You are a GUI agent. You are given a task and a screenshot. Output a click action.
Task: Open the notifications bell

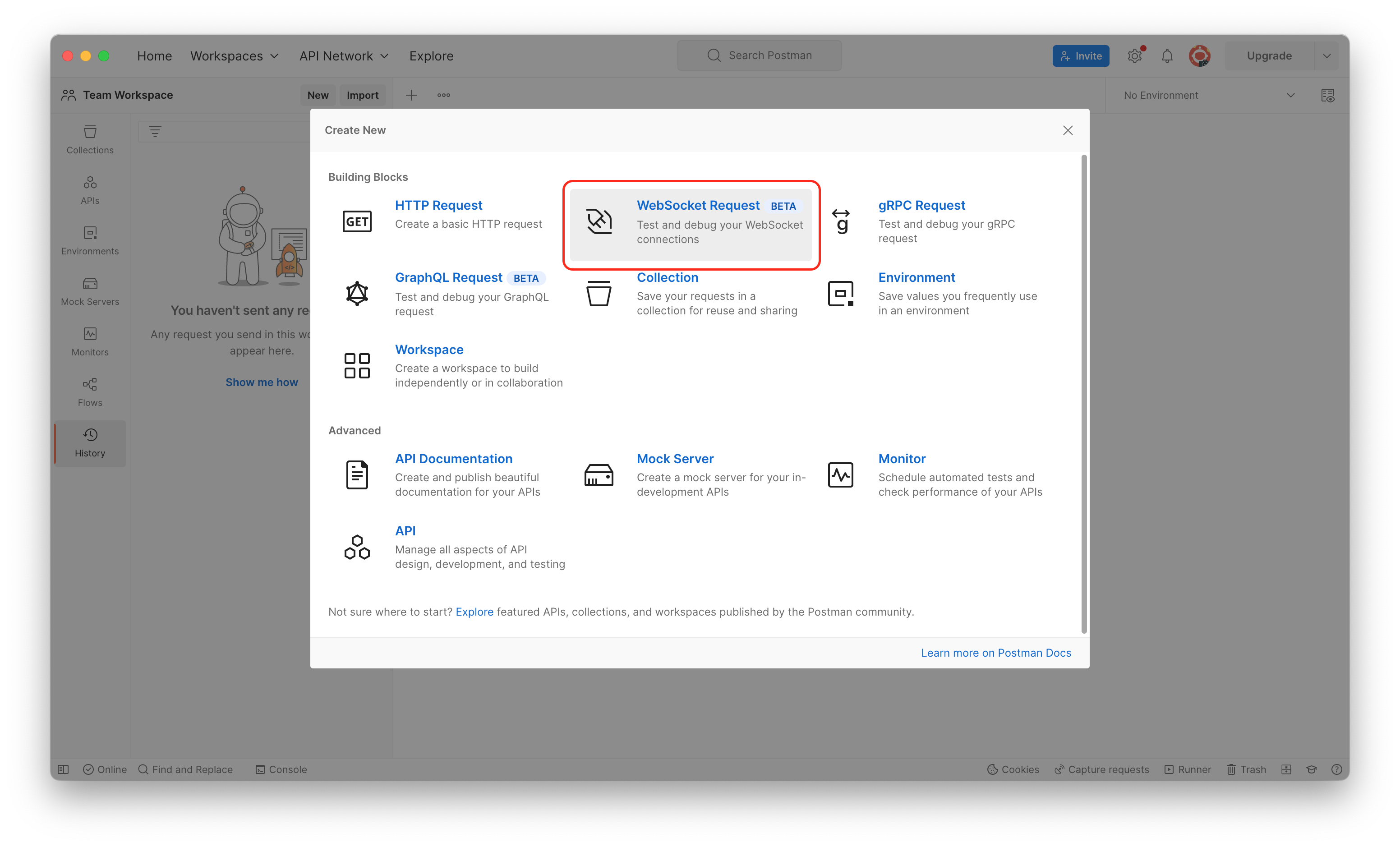pyautogui.click(x=1167, y=55)
